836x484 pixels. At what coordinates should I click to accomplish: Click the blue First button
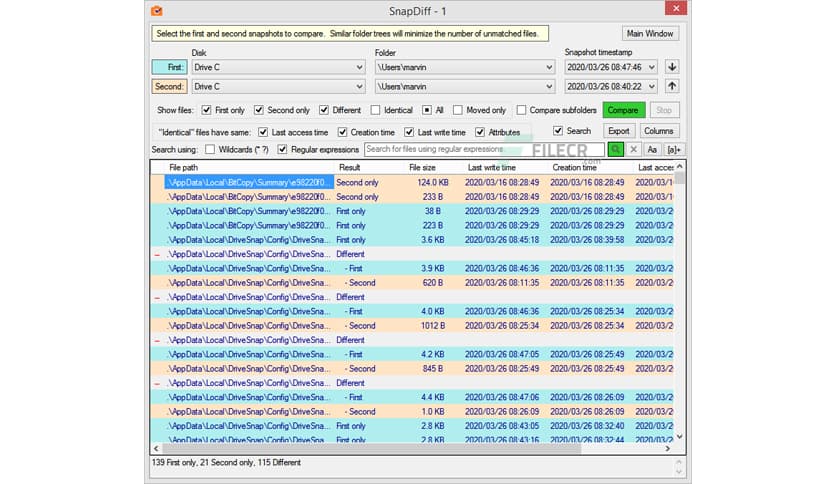pyautogui.click(x=170, y=67)
